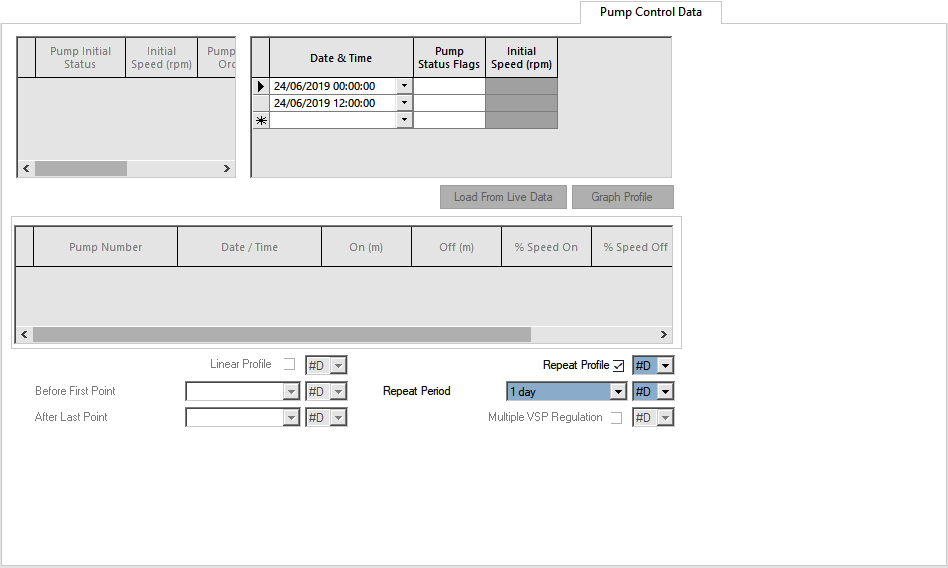
Task: Select the row header of the 24/06/2019 12:00:00 row
Action: click(261, 103)
